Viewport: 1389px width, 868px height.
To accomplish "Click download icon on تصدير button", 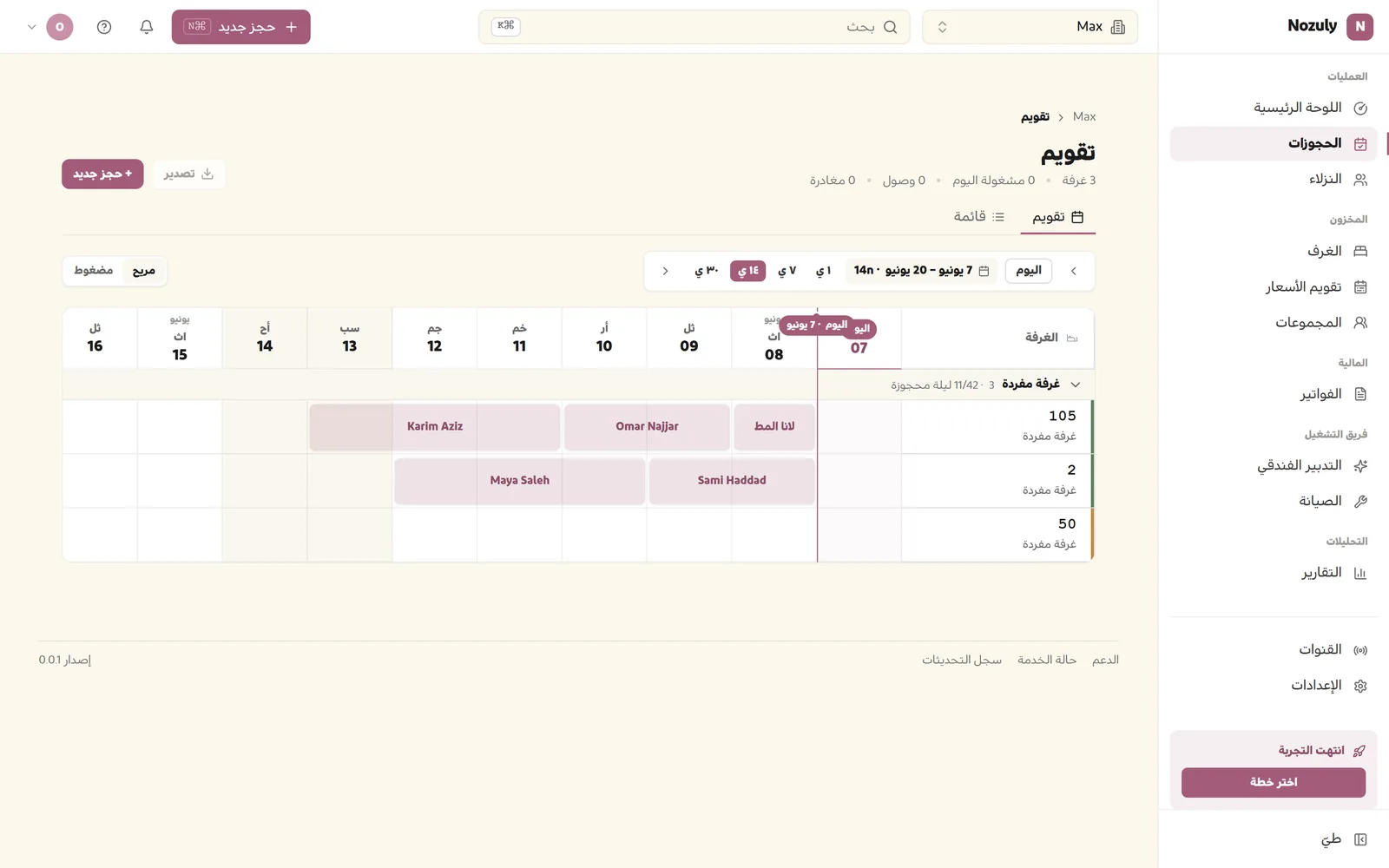I will pos(207,174).
